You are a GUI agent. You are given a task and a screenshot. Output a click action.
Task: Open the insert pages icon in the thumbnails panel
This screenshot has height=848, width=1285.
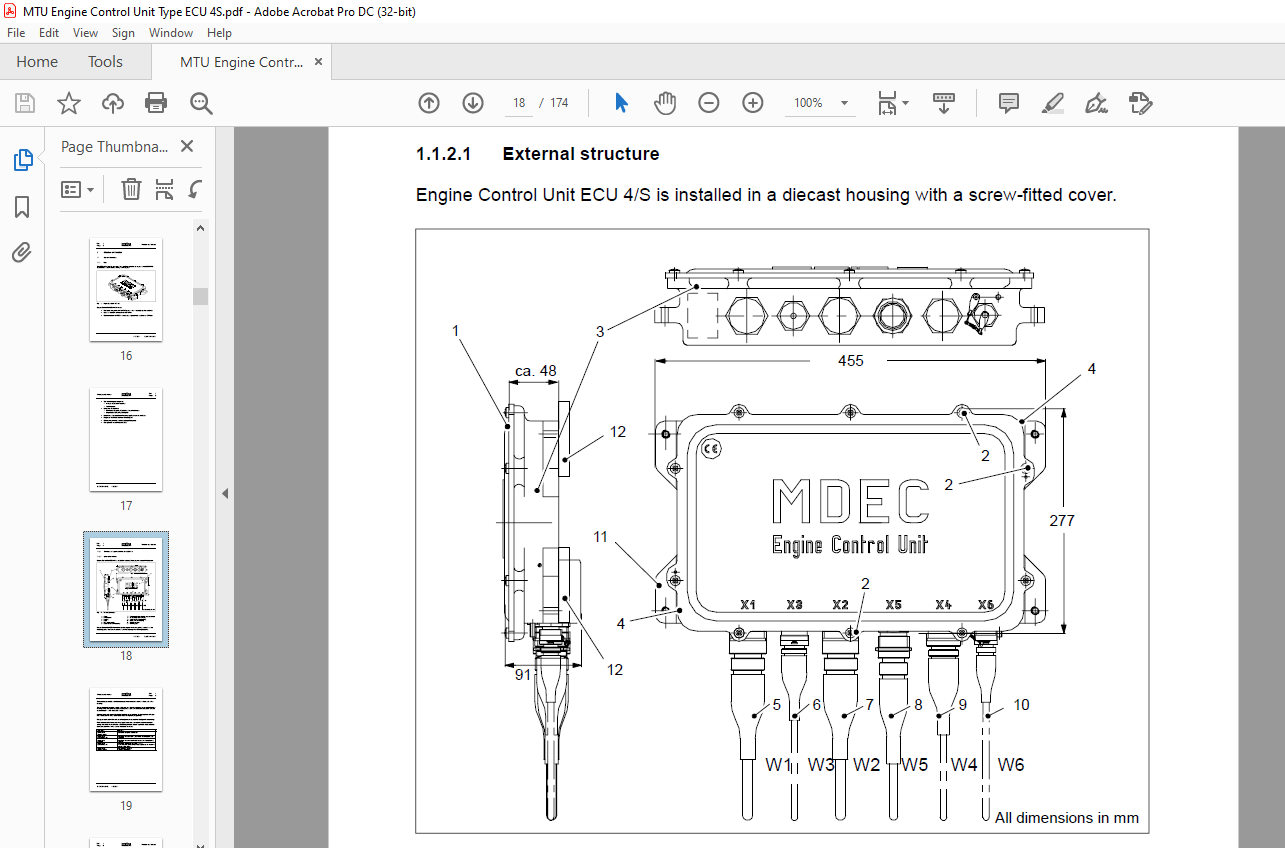click(165, 189)
